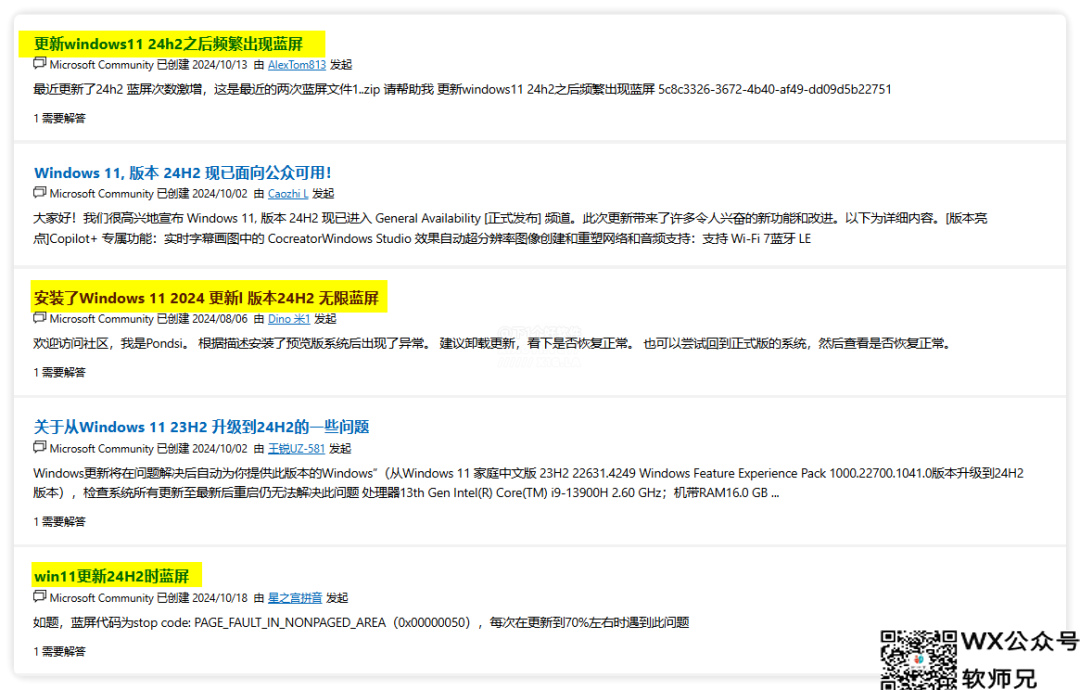Click '1 需要解答' under the Dino 米1 thread

click(60, 373)
